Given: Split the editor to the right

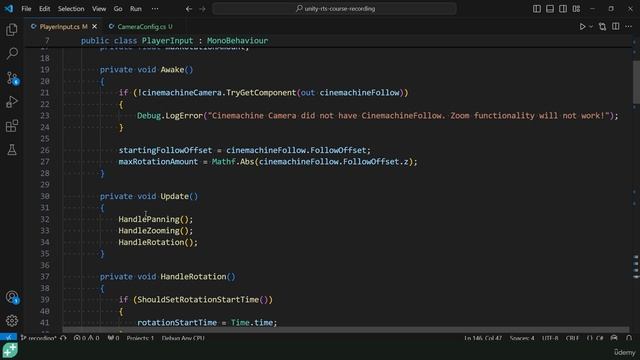Looking at the screenshot, I should pos(616,27).
